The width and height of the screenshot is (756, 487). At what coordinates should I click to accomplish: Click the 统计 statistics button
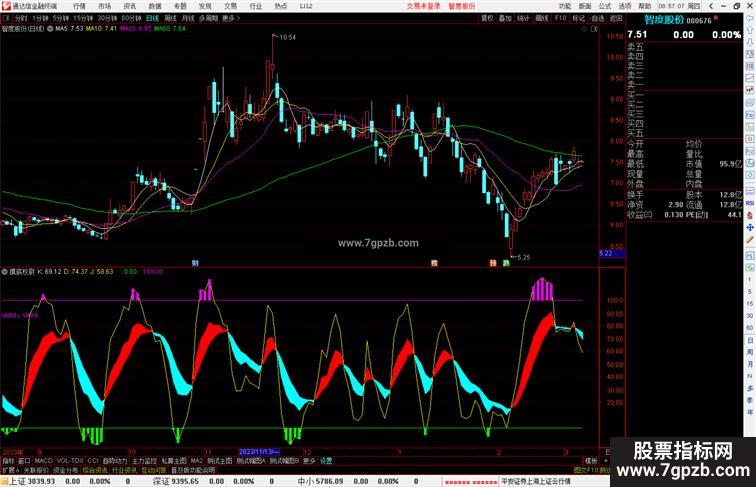tap(524, 18)
